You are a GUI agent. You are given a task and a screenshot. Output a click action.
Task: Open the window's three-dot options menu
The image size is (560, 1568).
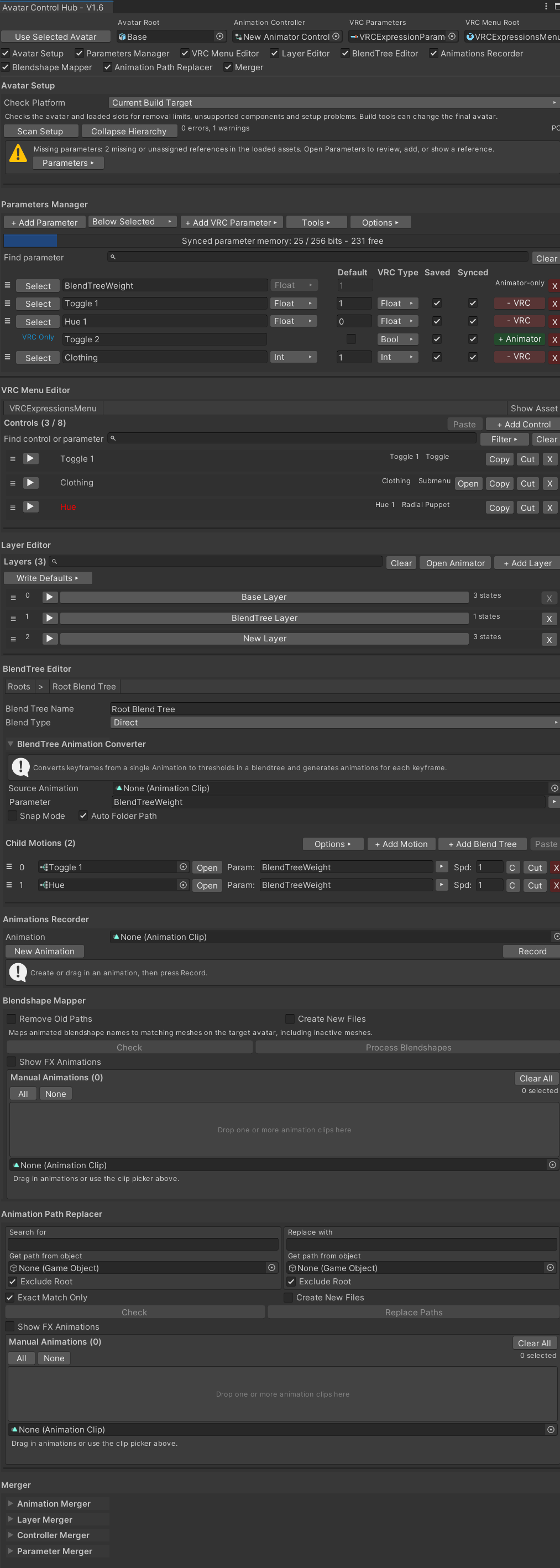tap(546, 7)
